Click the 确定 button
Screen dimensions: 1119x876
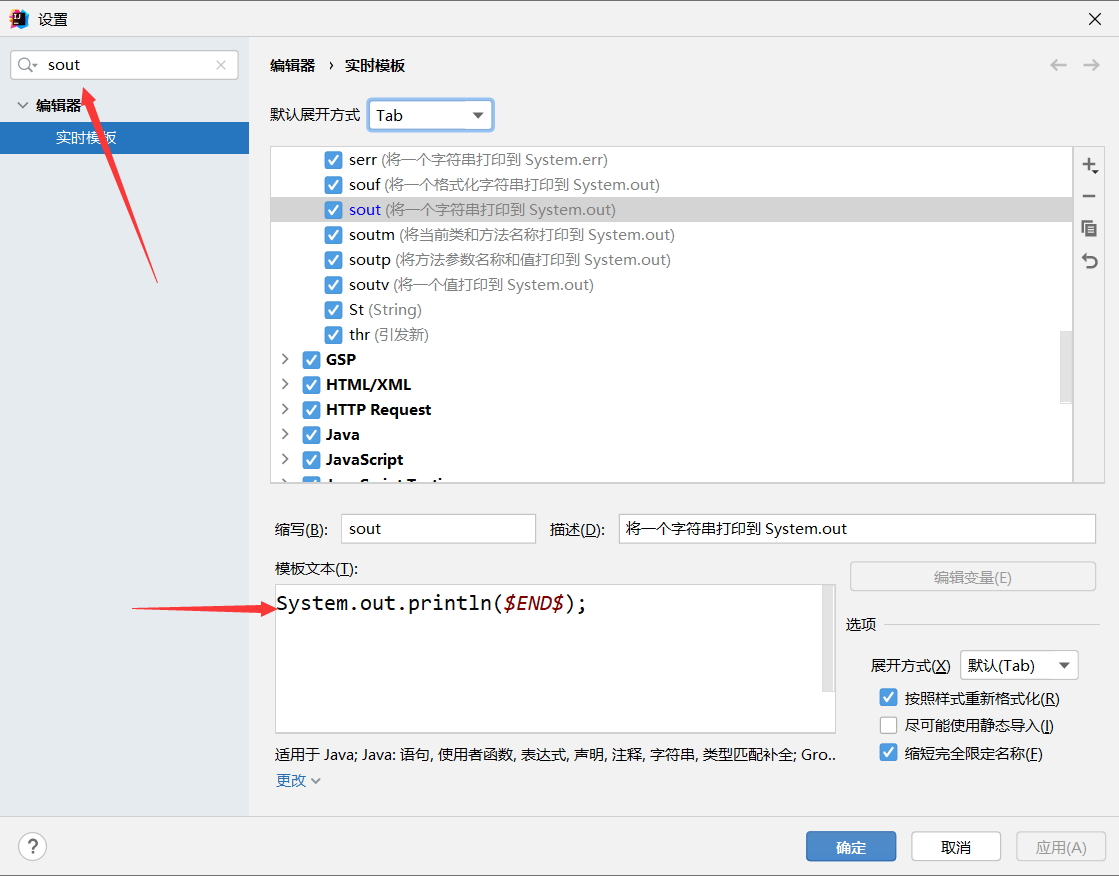pyautogui.click(x=851, y=846)
